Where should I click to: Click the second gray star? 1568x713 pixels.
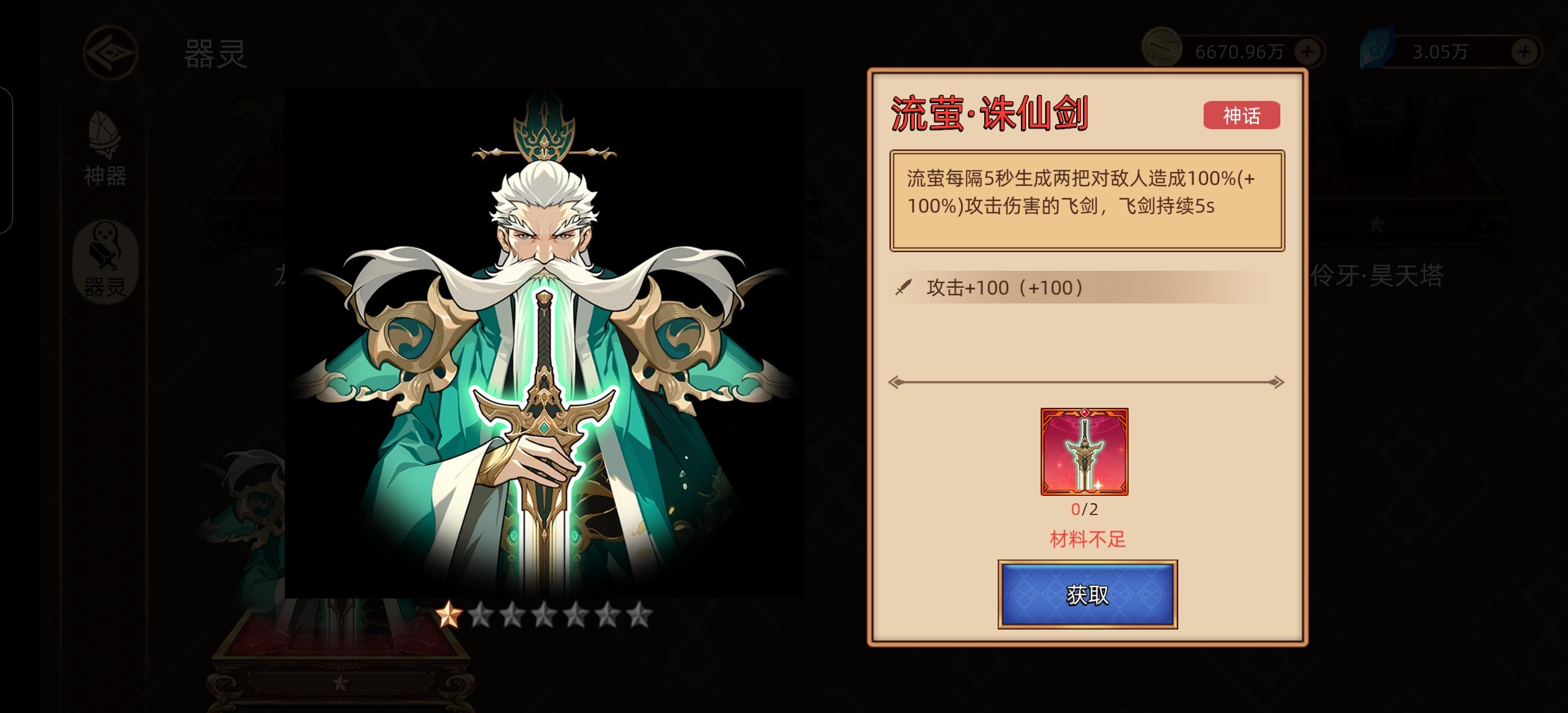pos(512,614)
